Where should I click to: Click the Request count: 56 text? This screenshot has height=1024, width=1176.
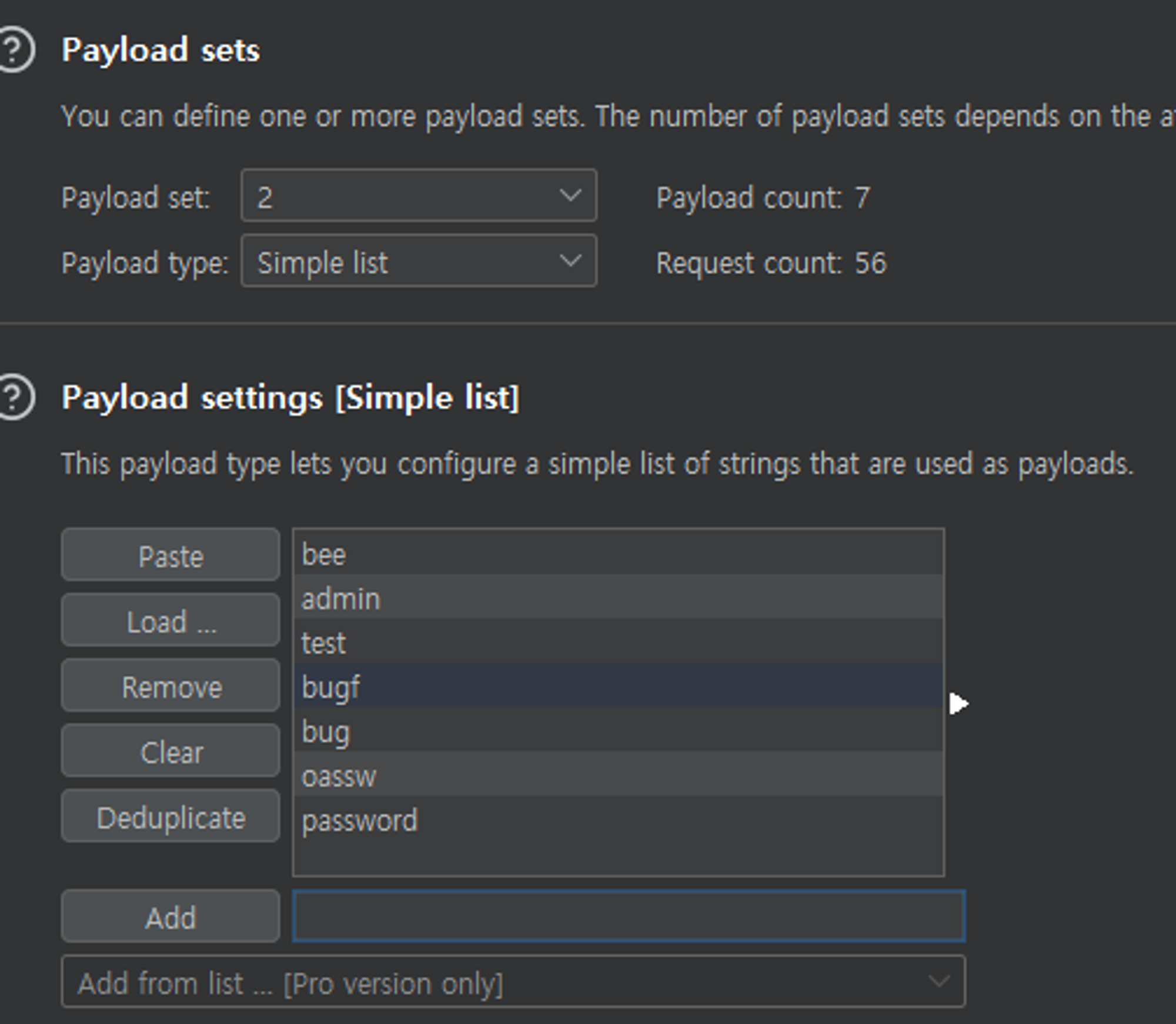[771, 263]
